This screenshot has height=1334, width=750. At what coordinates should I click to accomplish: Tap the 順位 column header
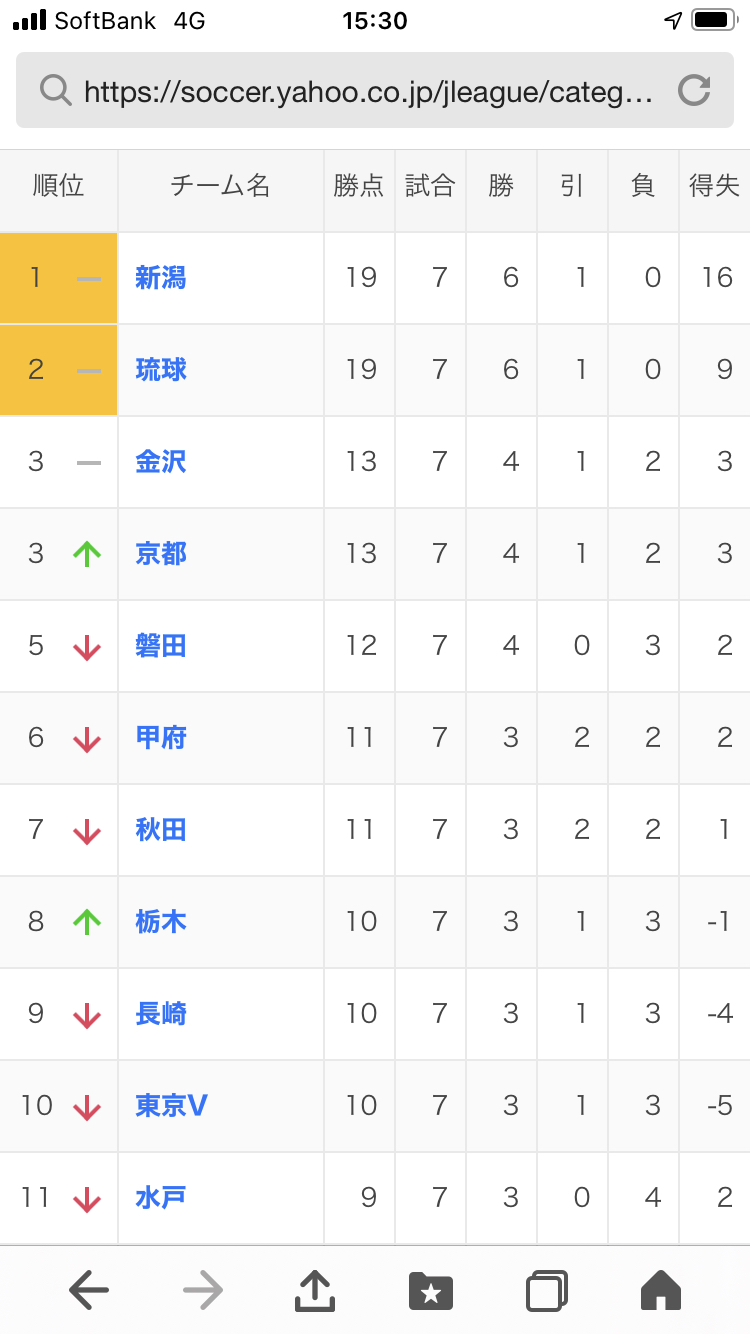[59, 186]
